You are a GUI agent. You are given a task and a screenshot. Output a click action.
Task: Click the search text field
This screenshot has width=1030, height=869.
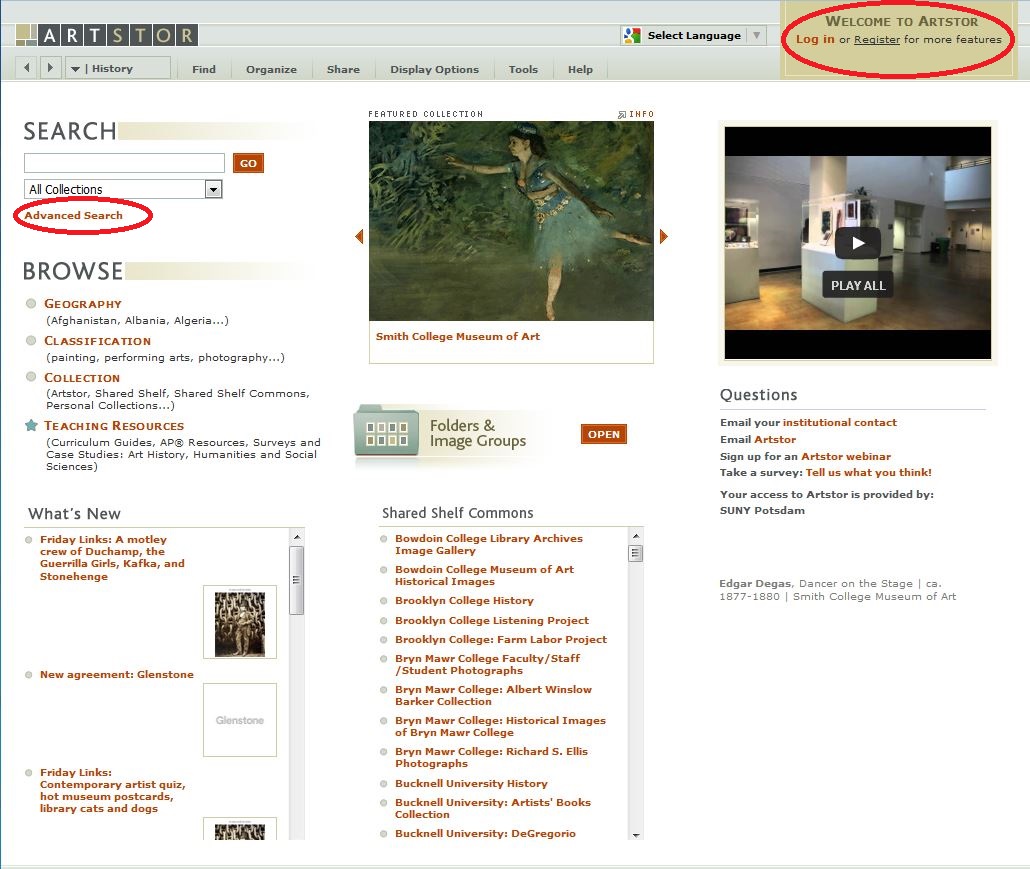coord(124,163)
